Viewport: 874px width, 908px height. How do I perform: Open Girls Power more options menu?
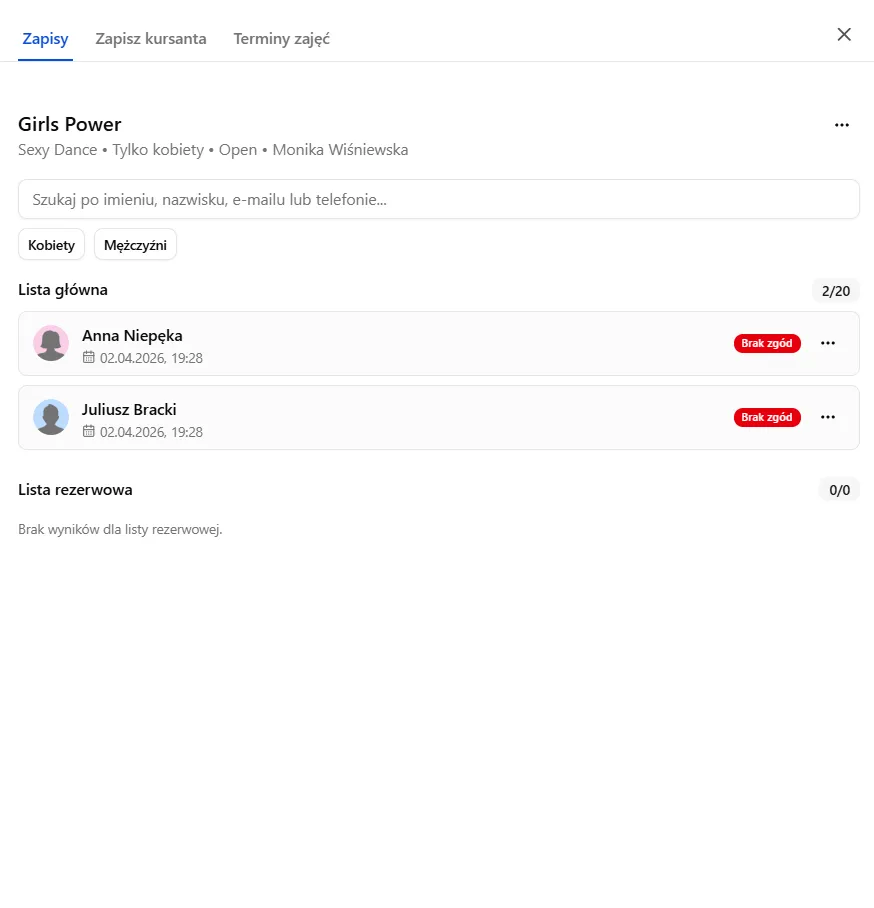pos(842,125)
